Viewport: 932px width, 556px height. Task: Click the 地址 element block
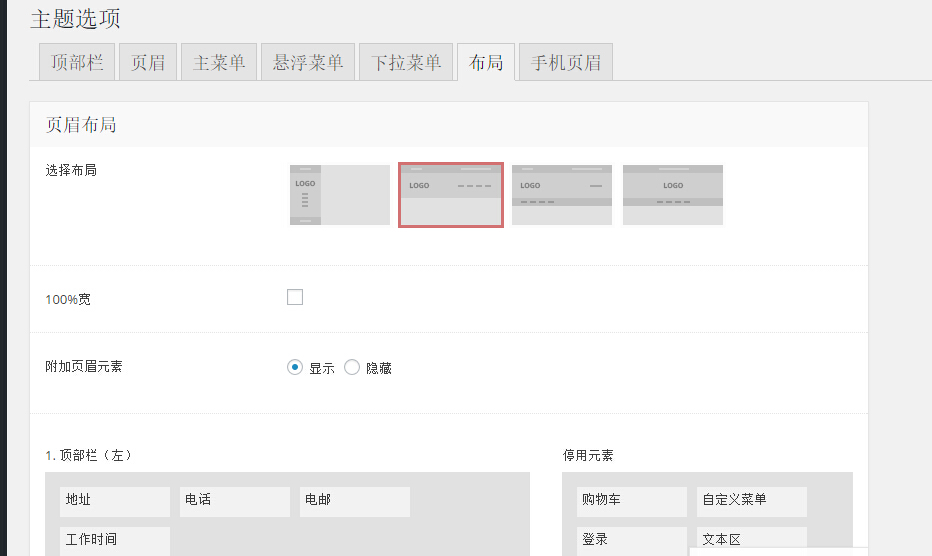114,501
